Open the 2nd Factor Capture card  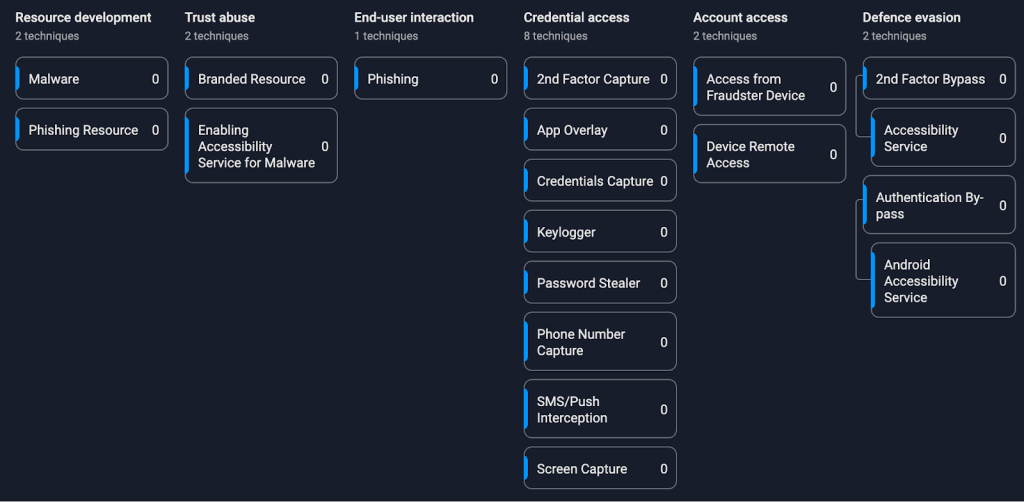600,79
